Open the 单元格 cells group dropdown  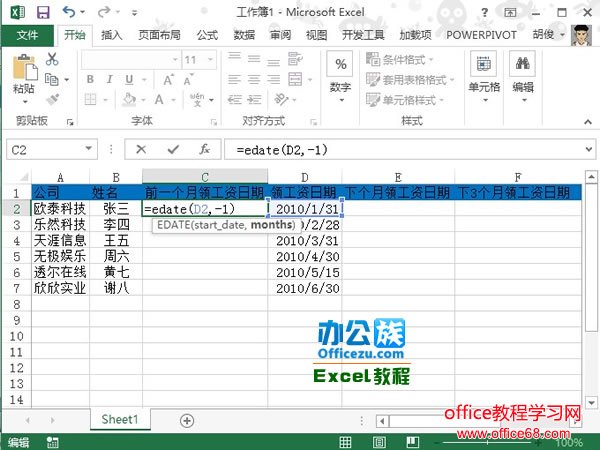[x=484, y=78]
